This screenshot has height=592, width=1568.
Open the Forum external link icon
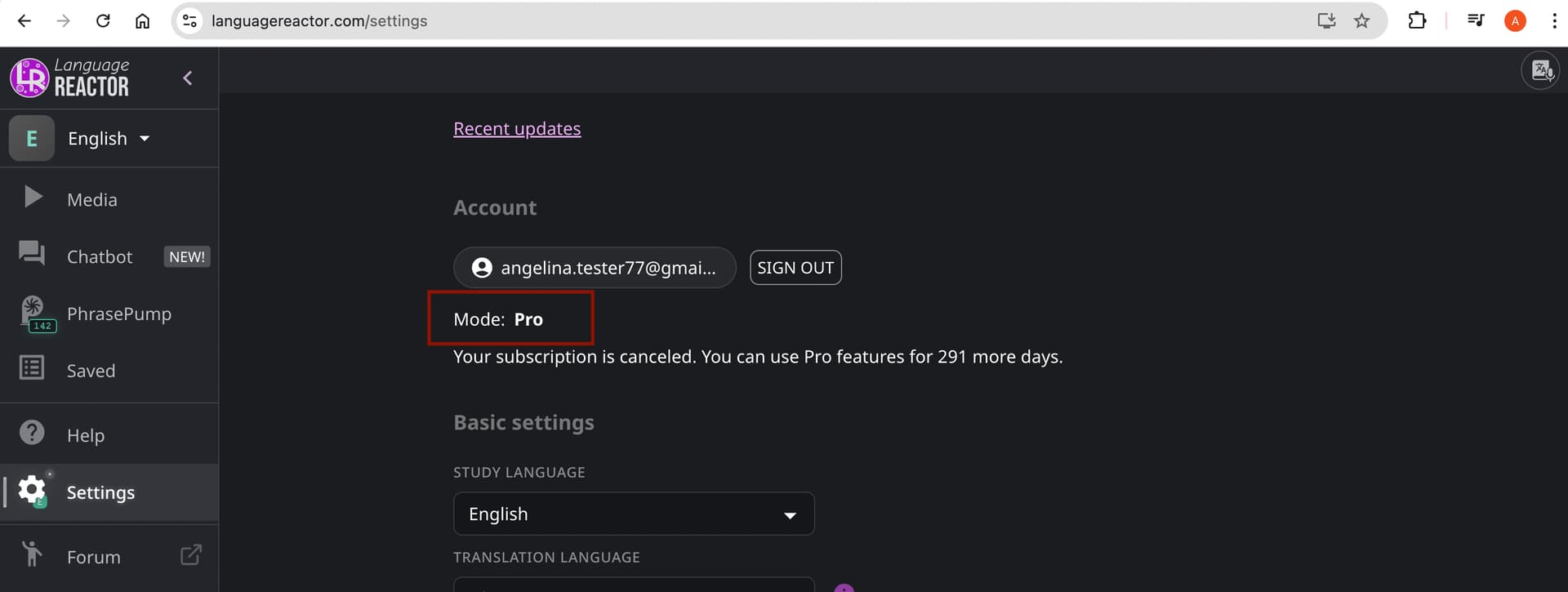tap(190, 555)
